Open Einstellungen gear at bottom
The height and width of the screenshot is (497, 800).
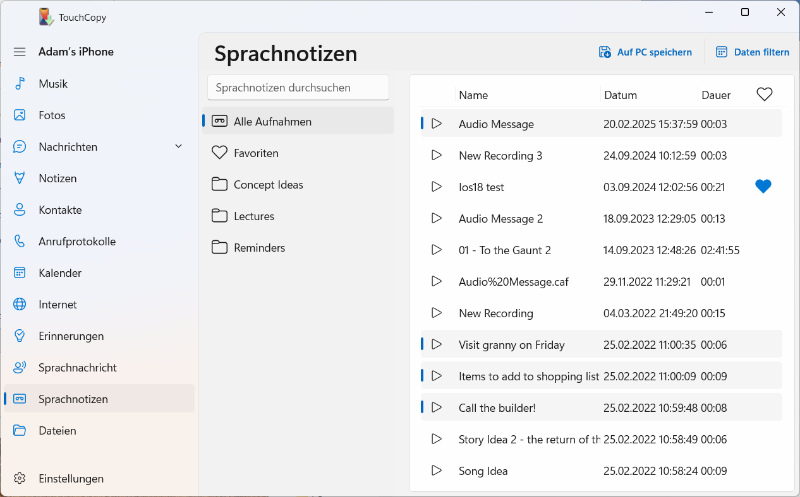click(x=19, y=478)
